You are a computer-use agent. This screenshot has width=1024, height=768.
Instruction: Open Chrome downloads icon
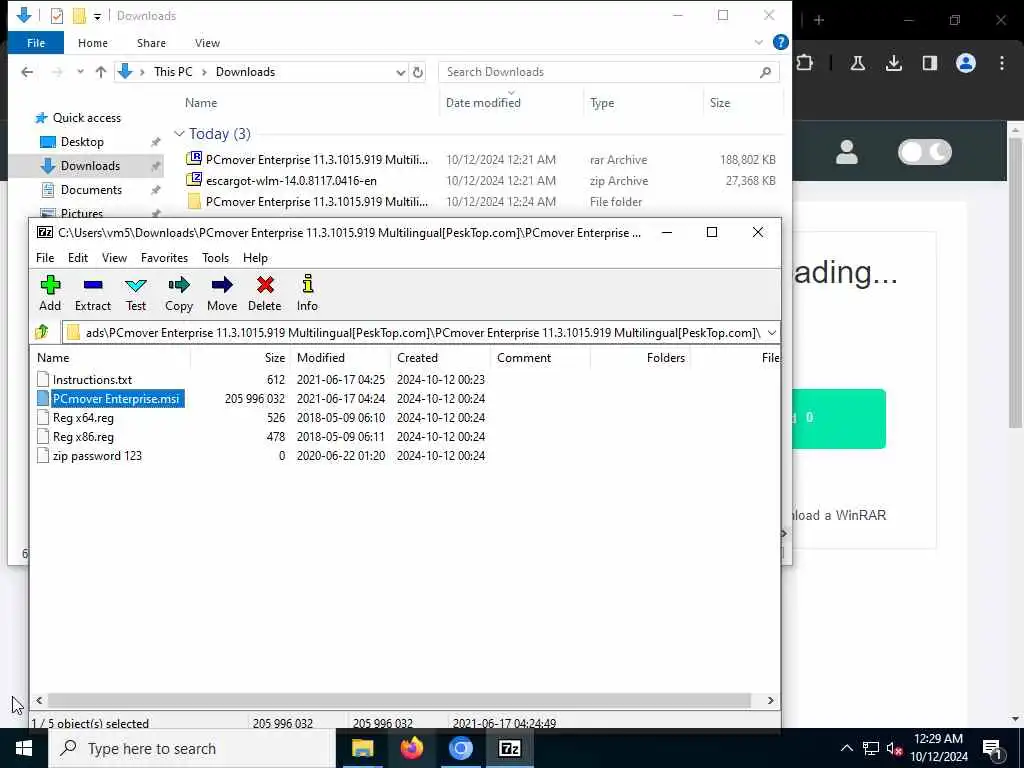click(x=893, y=63)
